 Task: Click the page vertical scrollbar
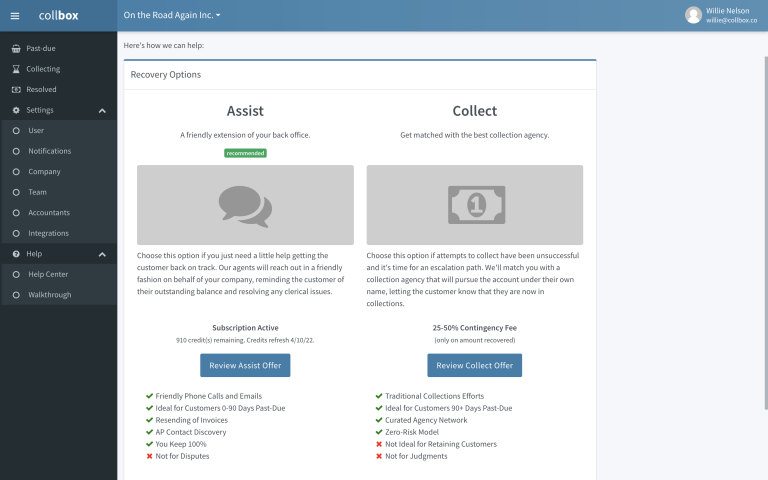766,233
